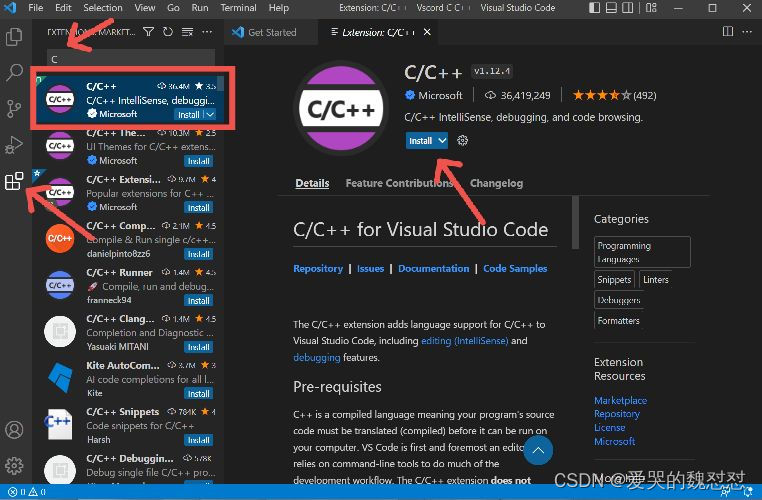Select C/C++ Snippets extension icon
This screenshot has width=762, height=500.
point(59,424)
